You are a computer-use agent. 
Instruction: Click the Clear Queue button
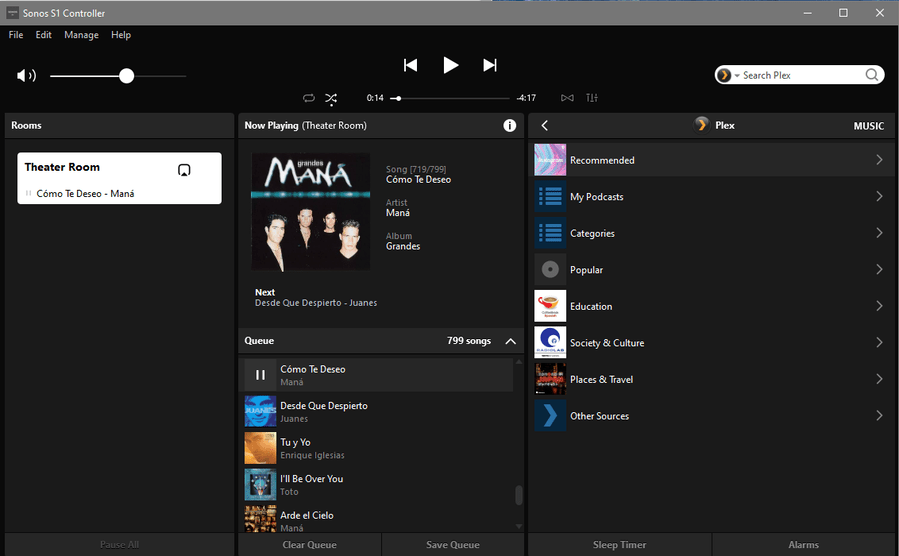[x=310, y=545]
